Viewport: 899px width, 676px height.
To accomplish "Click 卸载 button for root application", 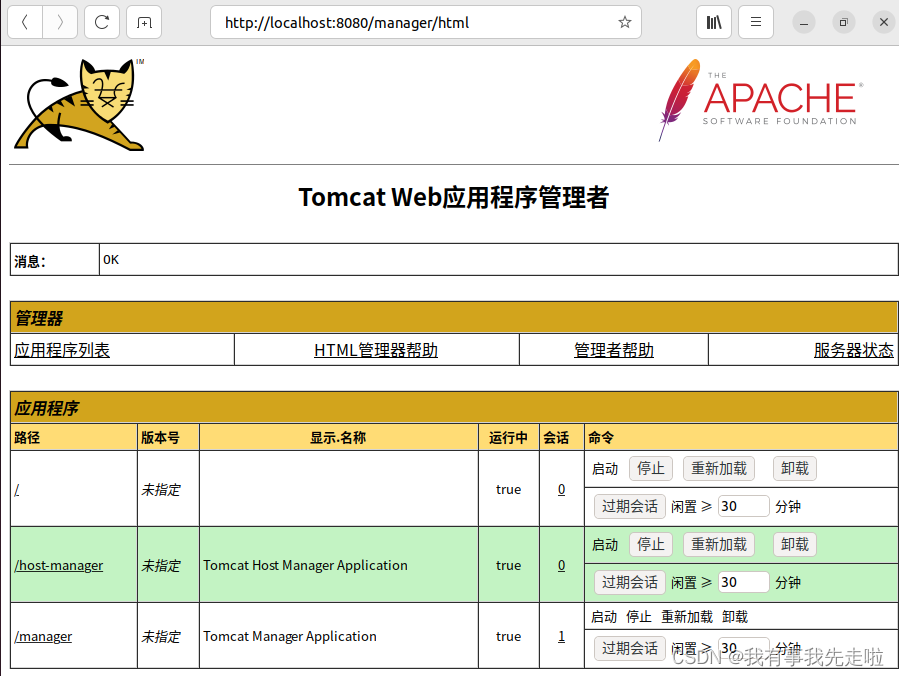I will pos(795,468).
